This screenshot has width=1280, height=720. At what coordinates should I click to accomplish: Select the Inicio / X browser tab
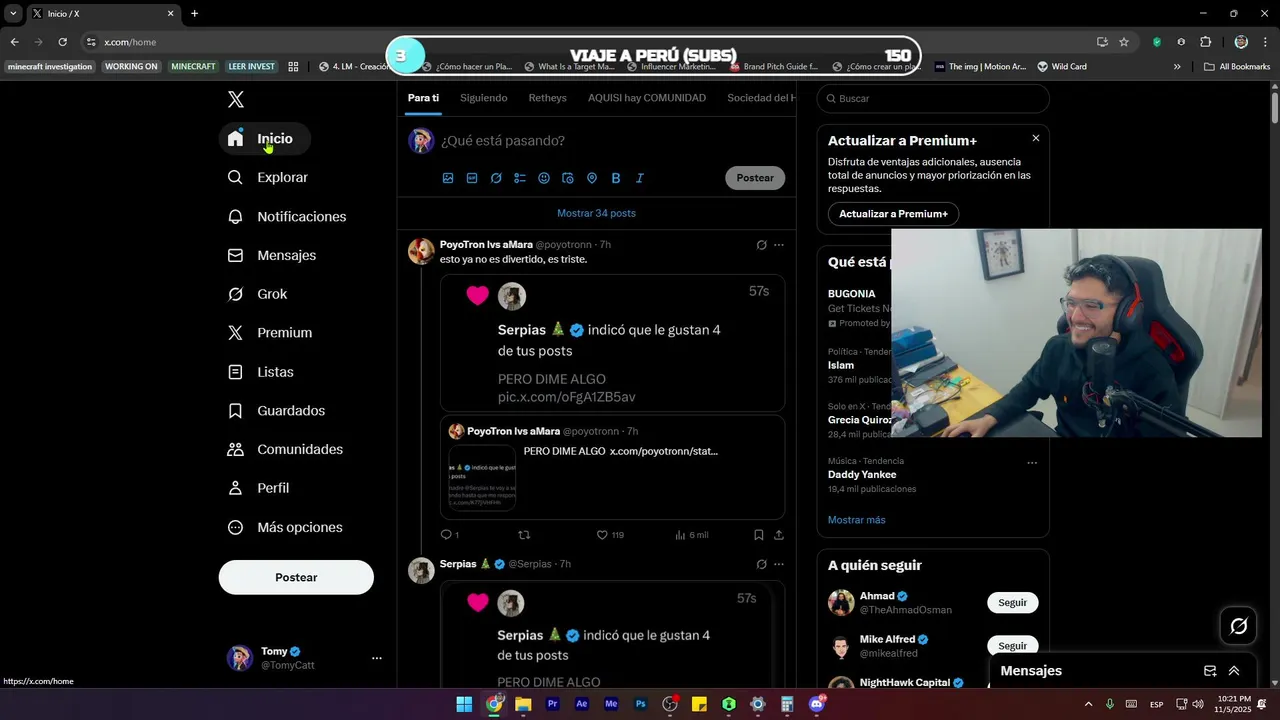pos(102,14)
